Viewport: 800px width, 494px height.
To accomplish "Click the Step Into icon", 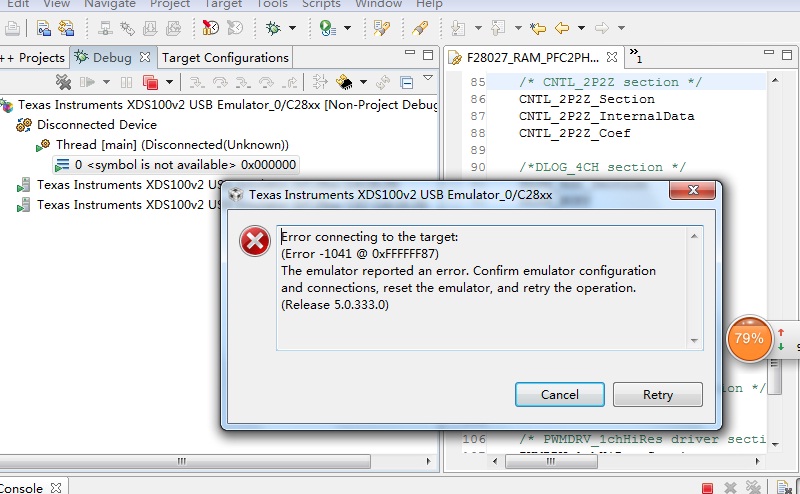I will coord(196,82).
